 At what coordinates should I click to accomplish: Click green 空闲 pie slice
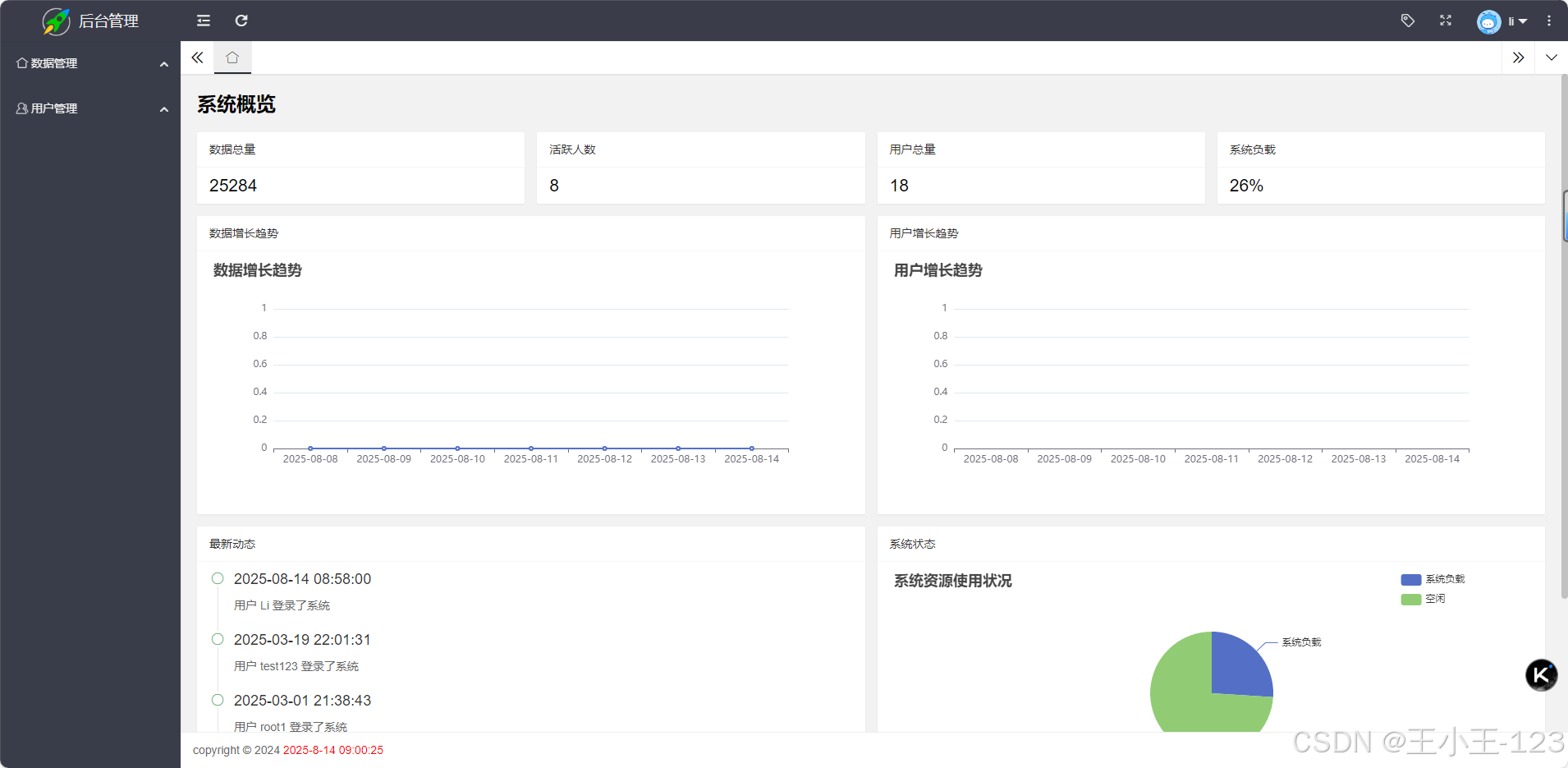1182,694
